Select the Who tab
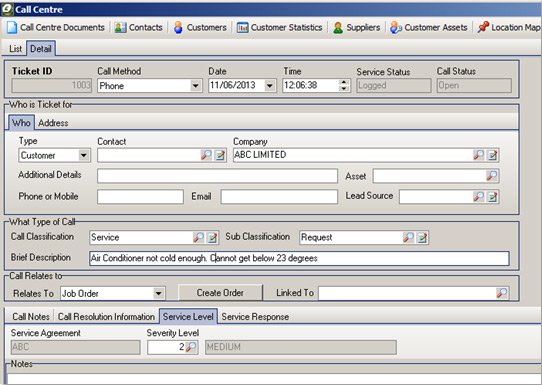The height and width of the screenshot is (385, 542). pyautogui.click(x=21, y=123)
